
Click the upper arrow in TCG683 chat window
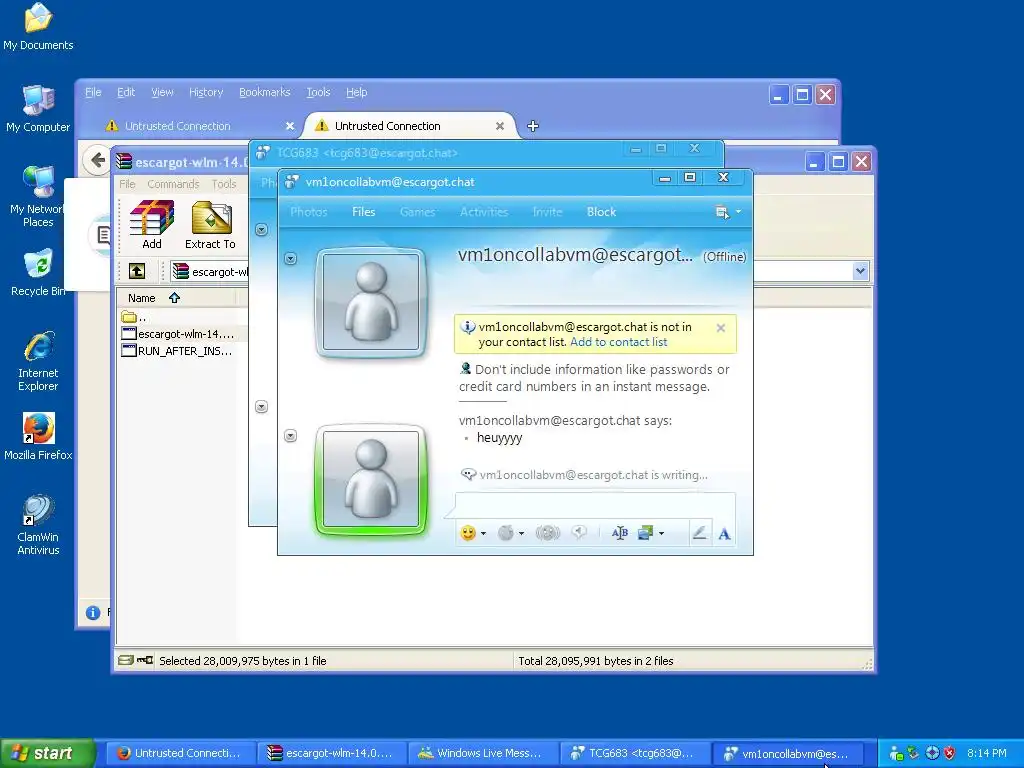pyautogui.click(x=261, y=230)
